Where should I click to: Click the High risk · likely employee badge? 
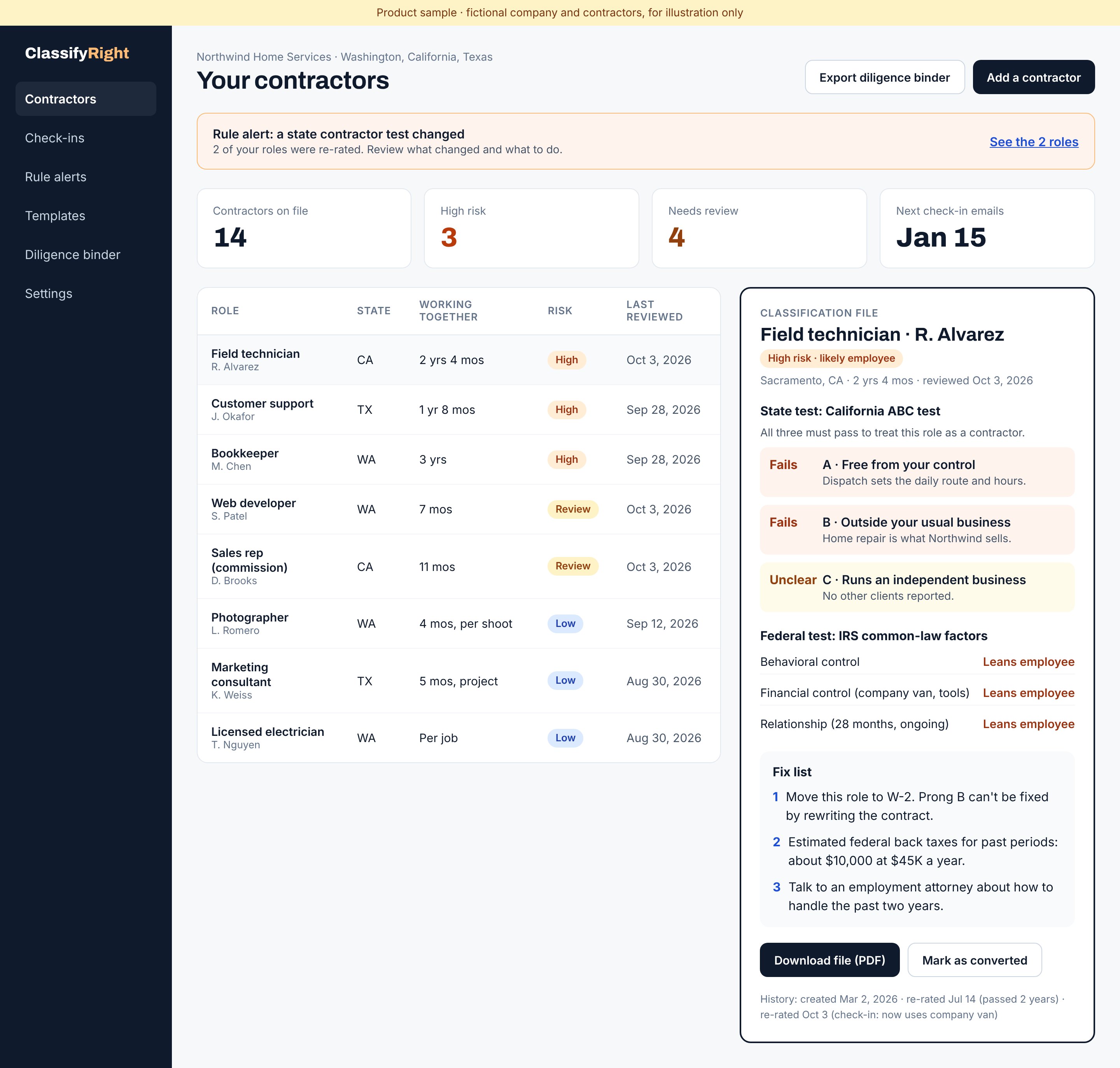click(831, 358)
